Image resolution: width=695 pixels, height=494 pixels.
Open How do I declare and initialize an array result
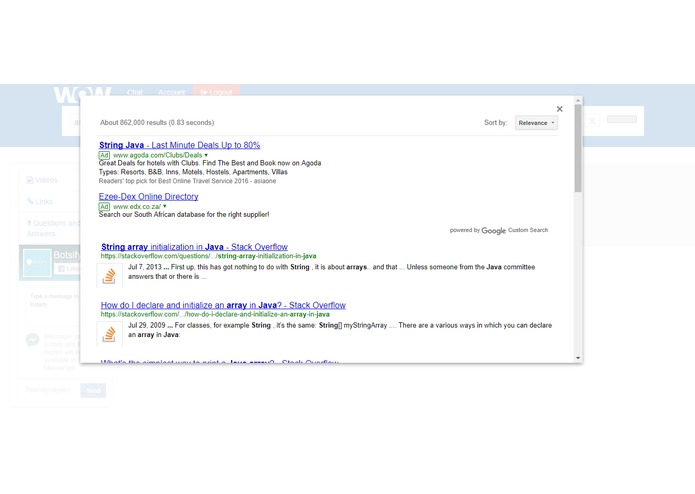223,305
